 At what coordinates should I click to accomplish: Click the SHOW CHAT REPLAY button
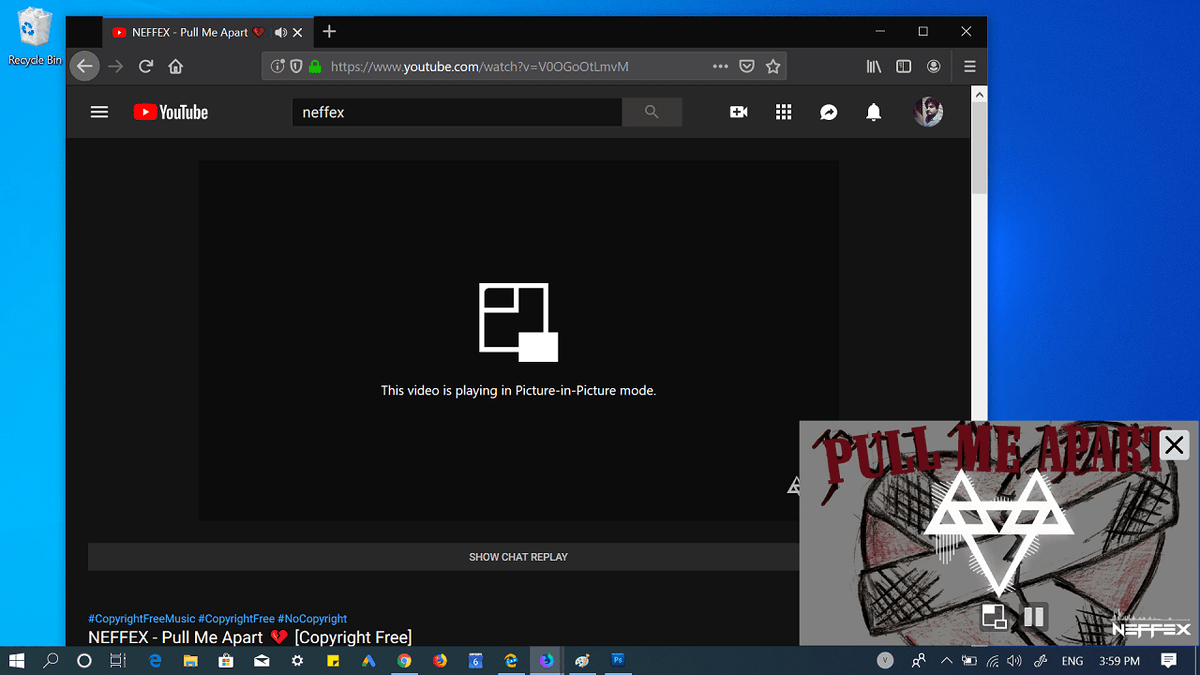(x=518, y=557)
